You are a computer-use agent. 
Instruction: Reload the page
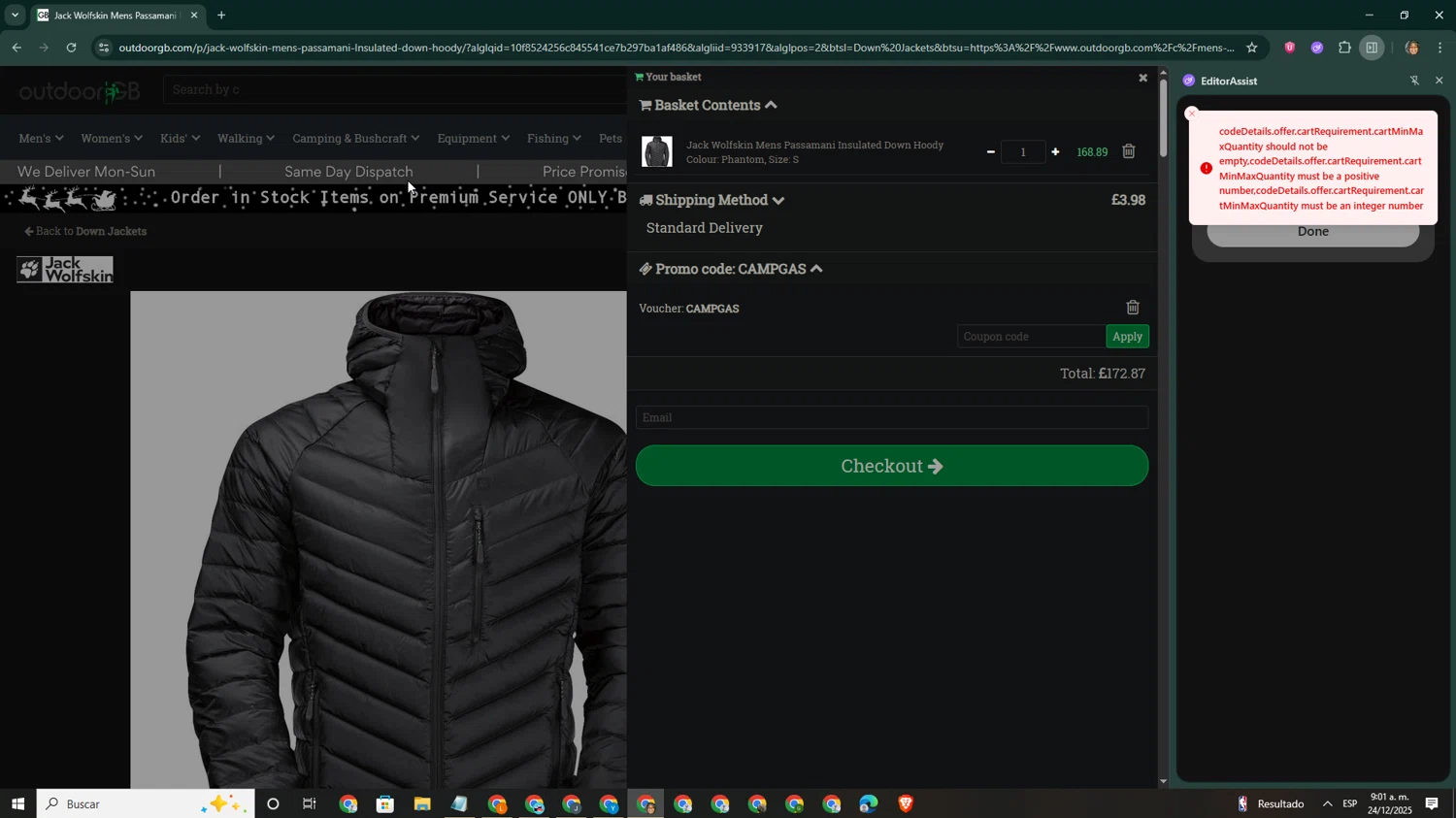pyautogui.click(x=72, y=48)
